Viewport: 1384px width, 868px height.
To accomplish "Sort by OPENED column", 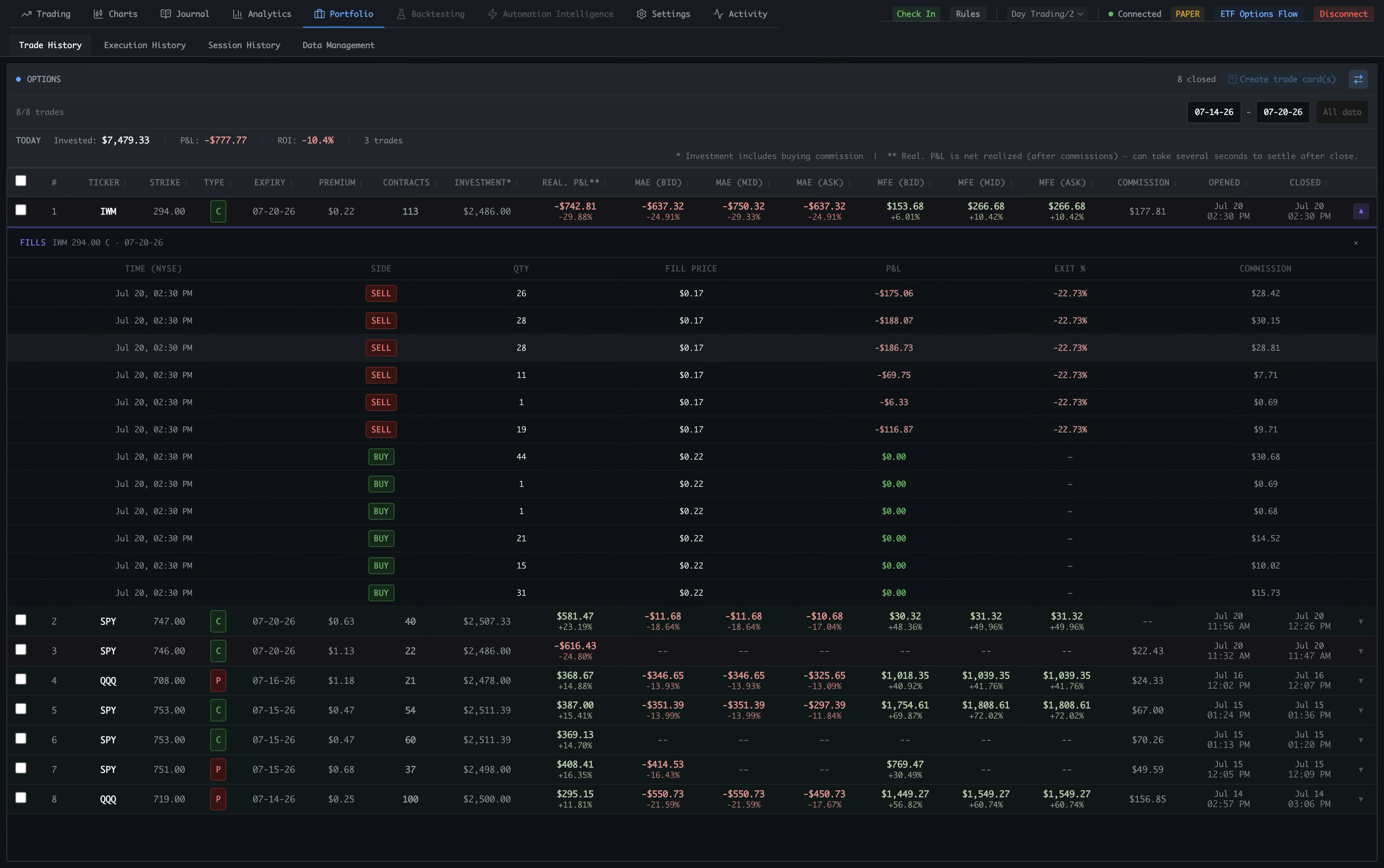I will (x=1228, y=183).
